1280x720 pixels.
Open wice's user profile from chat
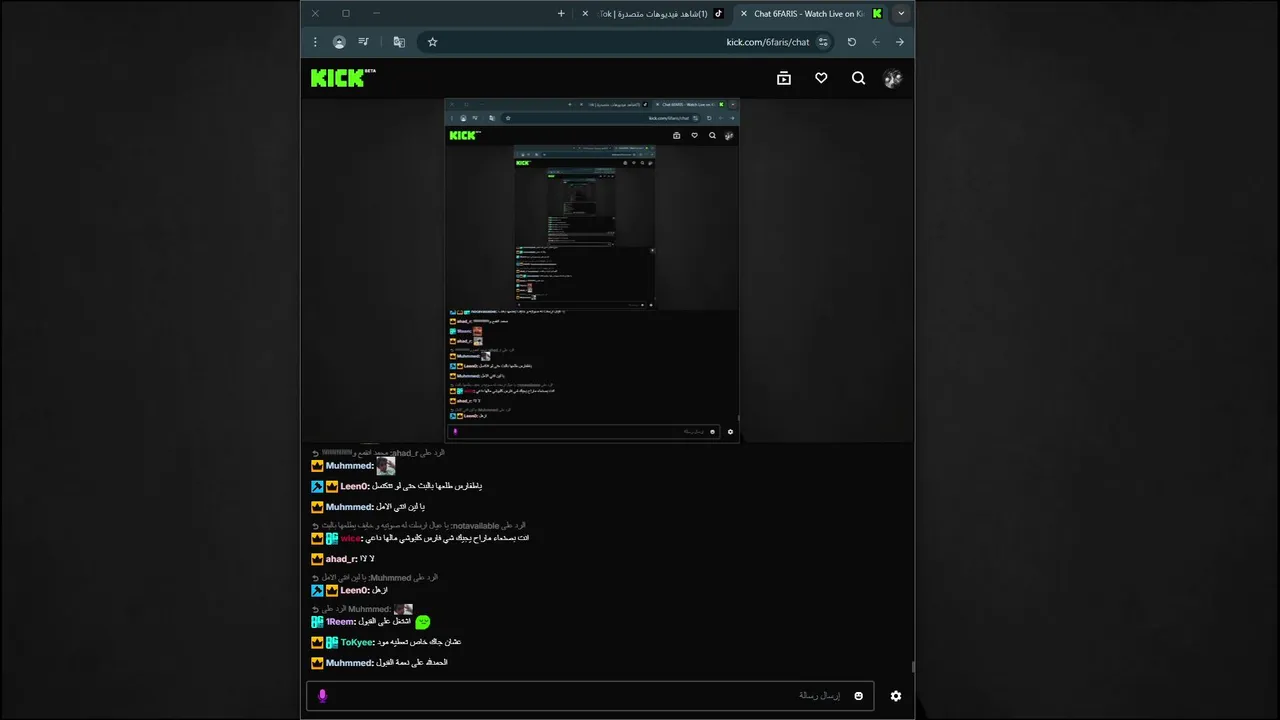[350, 538]
